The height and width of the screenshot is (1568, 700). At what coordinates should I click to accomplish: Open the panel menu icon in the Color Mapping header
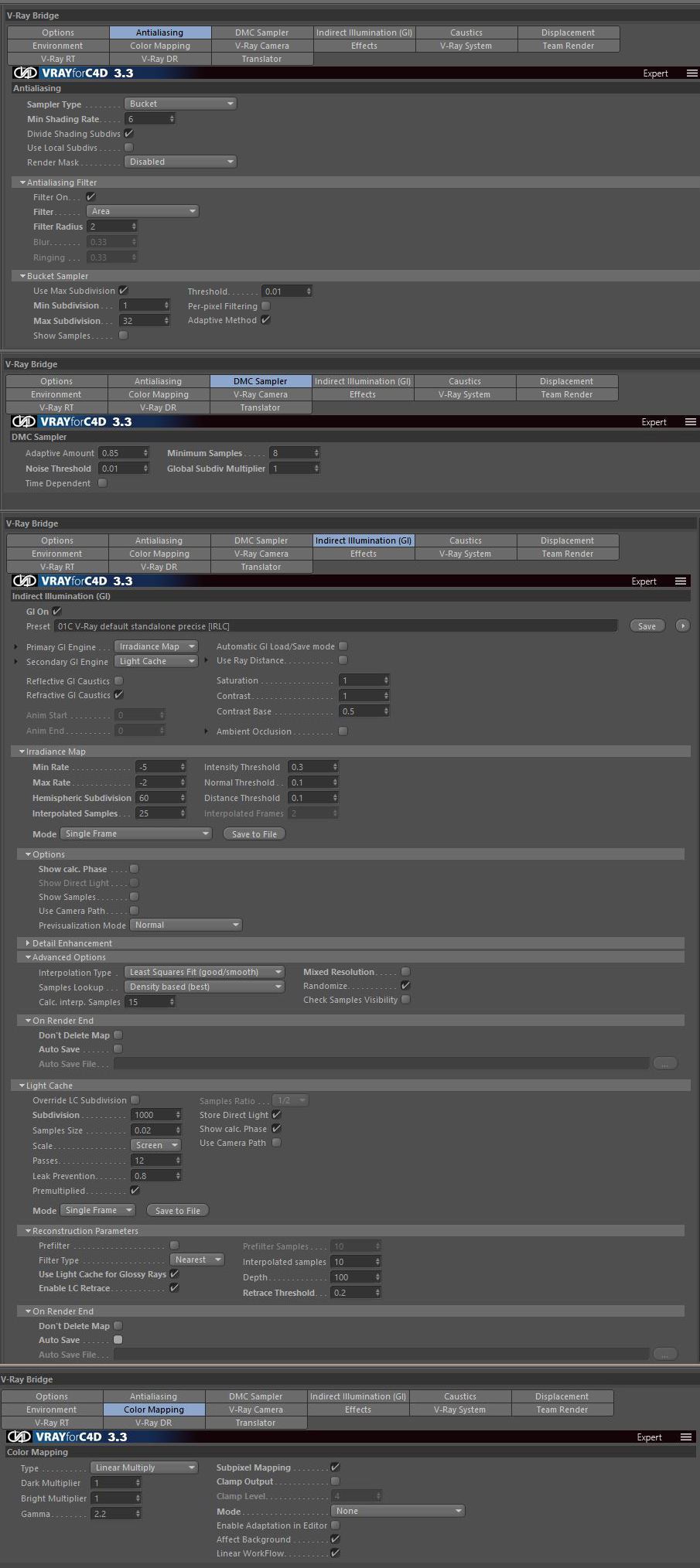point(685,1437)
